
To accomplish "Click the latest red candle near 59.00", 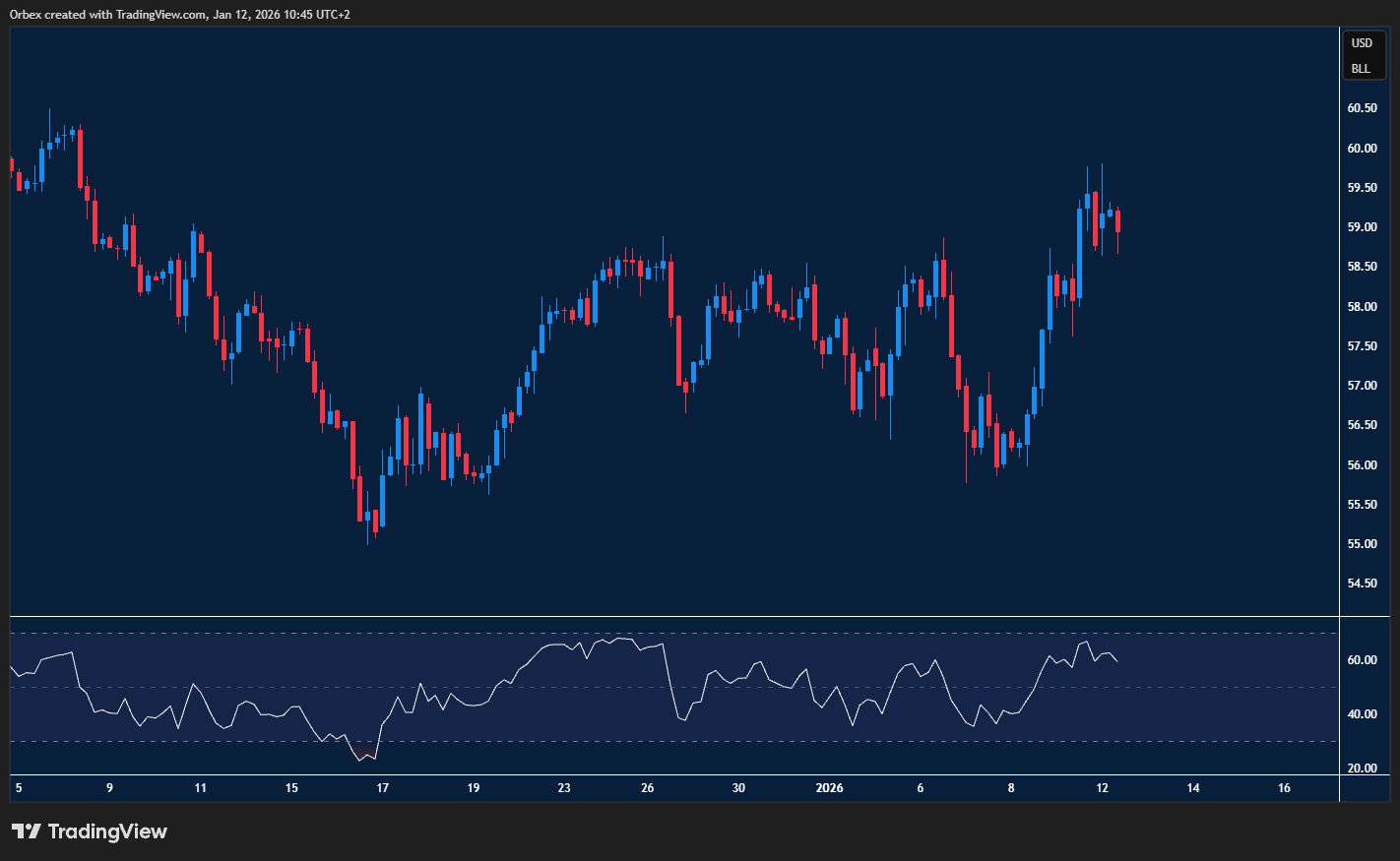I will [x=1117, y=221].
